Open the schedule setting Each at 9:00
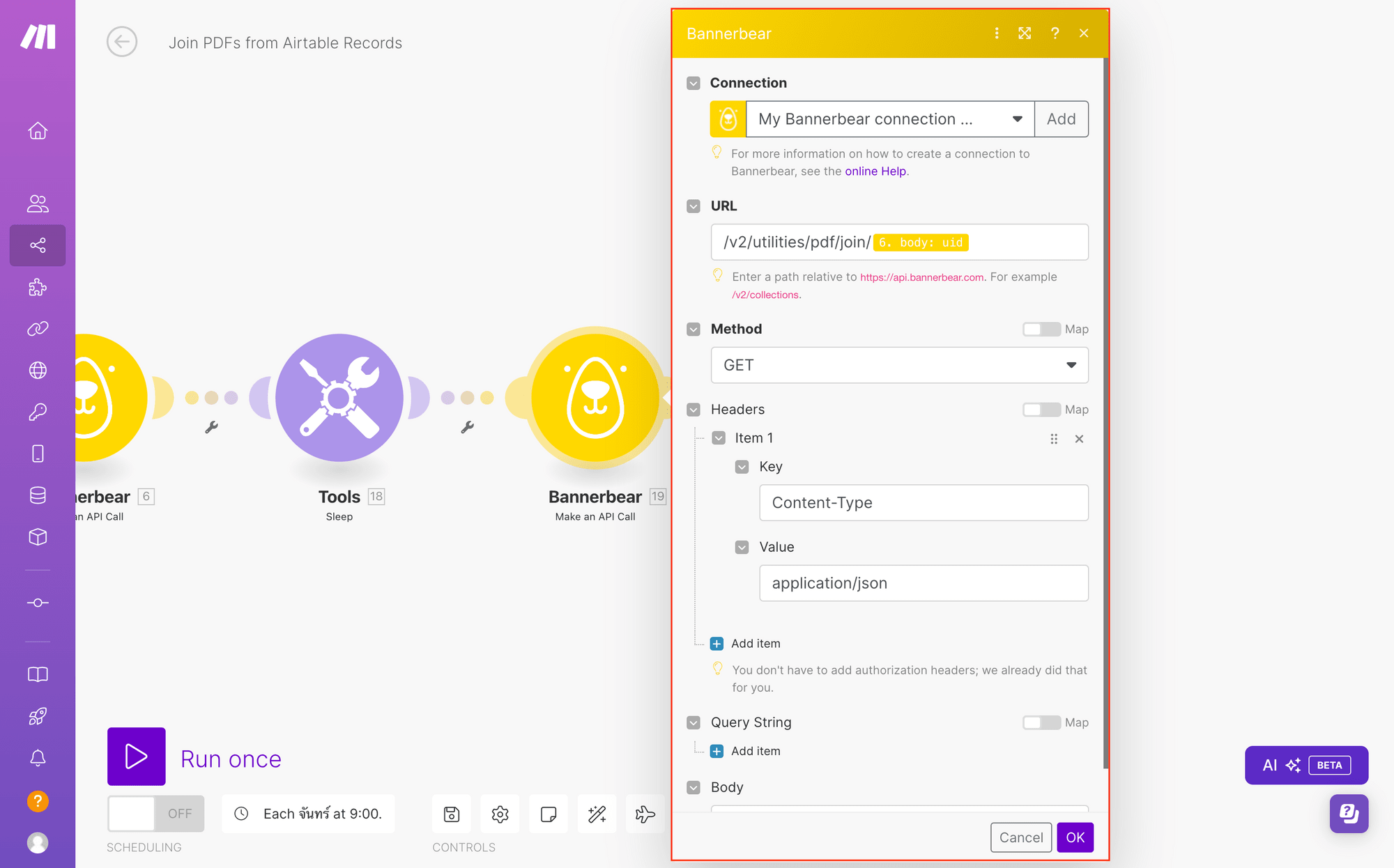The height and width of the screenshot is (868, 1394). point(309,814)
